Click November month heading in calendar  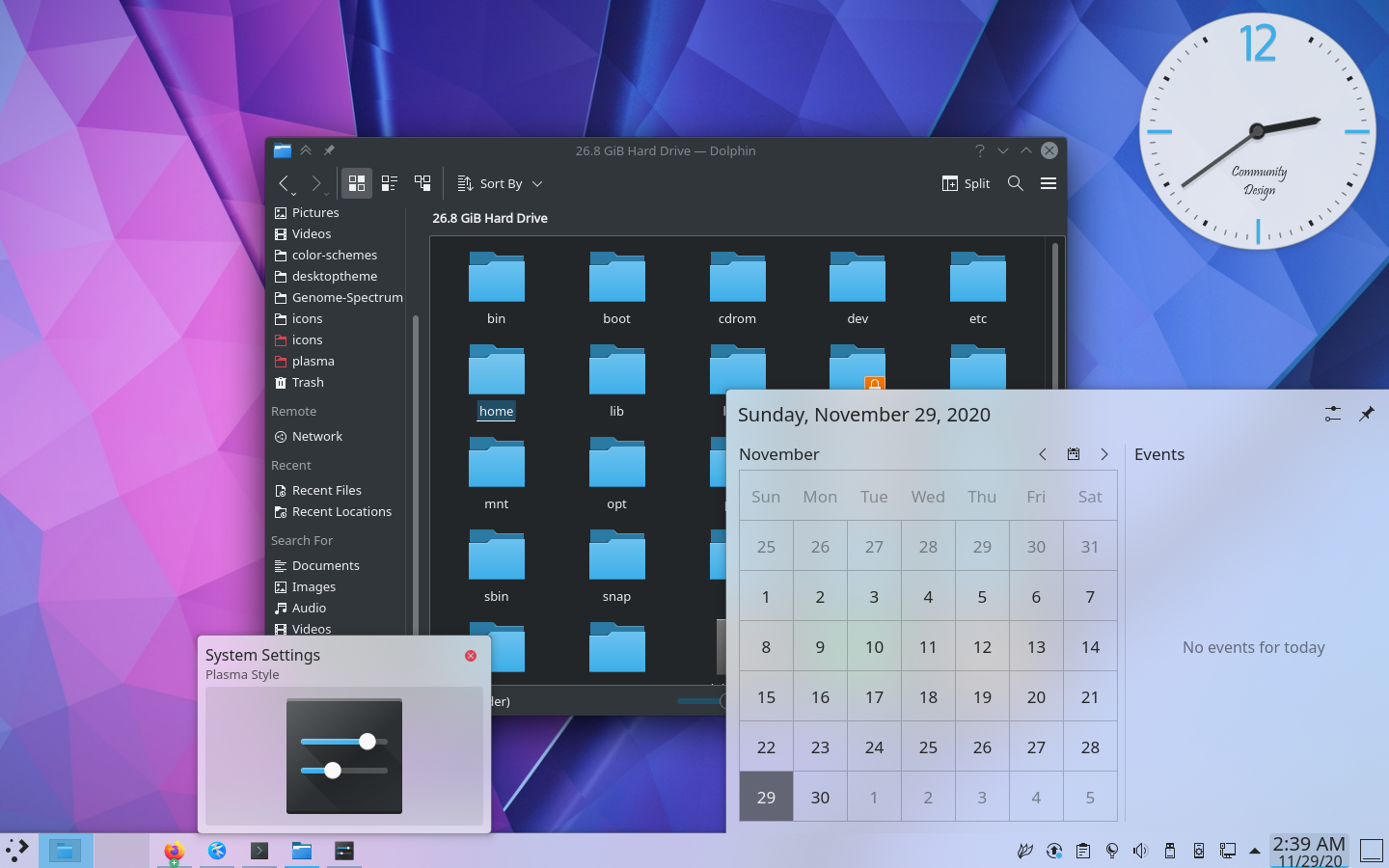click(x=779, y=454)
